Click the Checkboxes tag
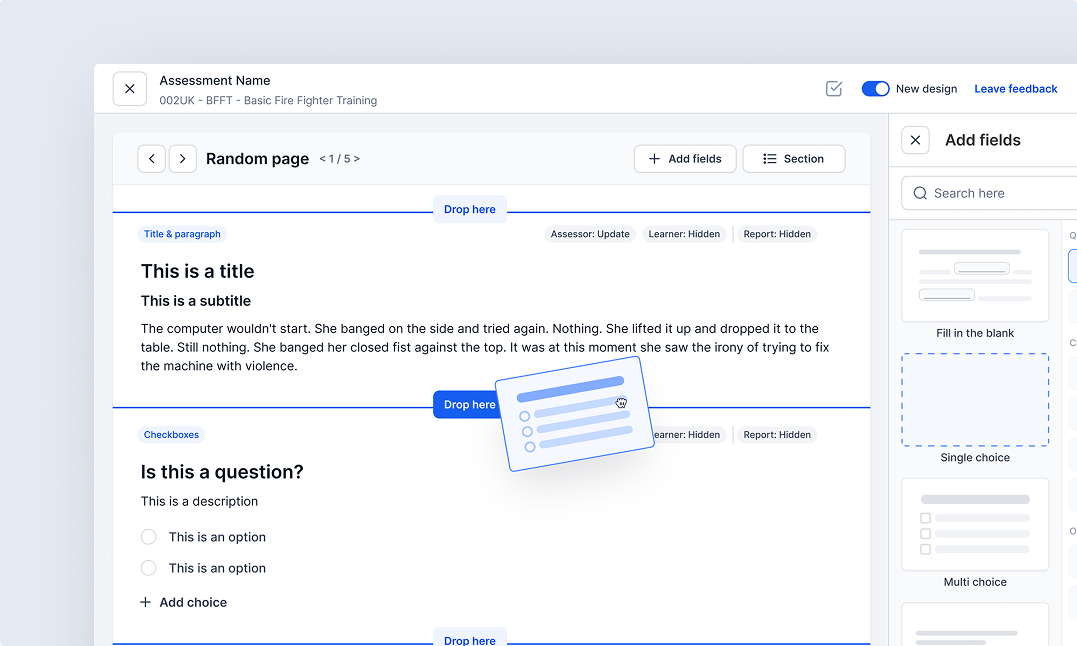The width and height of the screenshot is (1077, 646). 171,435
